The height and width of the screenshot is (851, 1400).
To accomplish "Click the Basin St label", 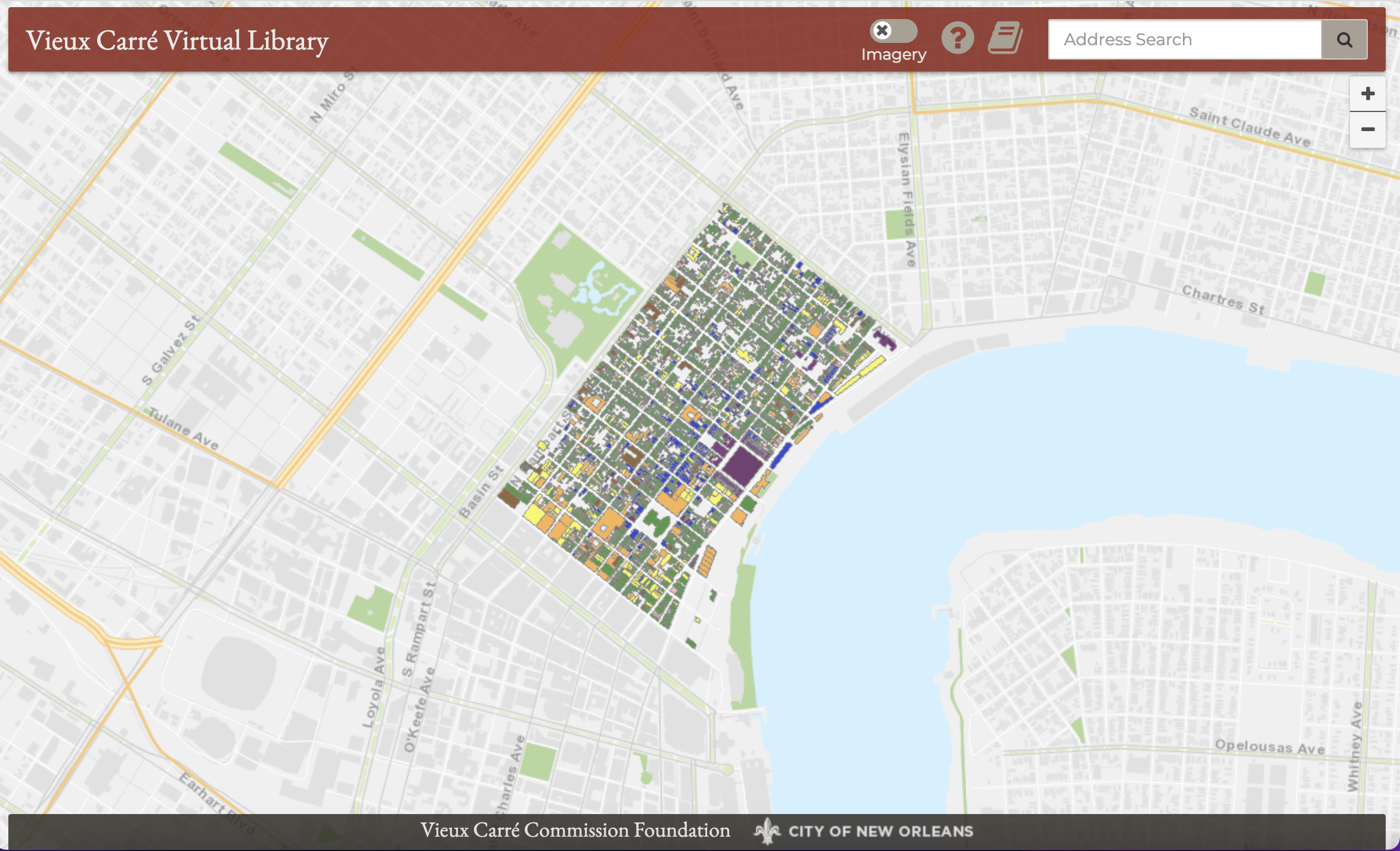I will click(x=481, y=492).
